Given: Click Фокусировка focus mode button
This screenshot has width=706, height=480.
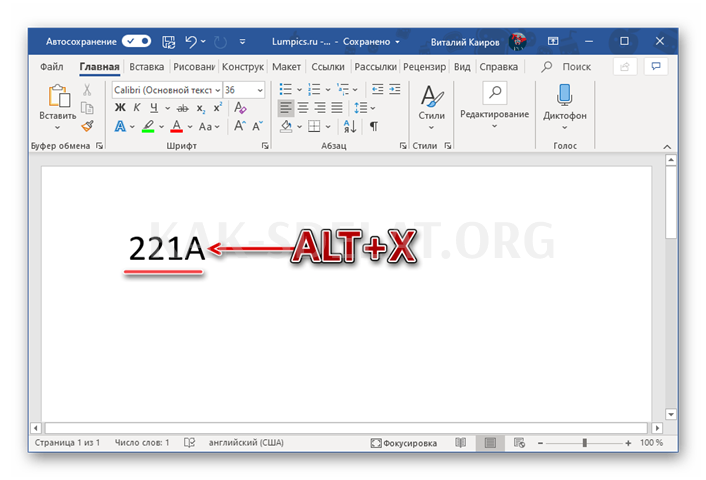Looking at the screenshot, I should tap(403, 443).
